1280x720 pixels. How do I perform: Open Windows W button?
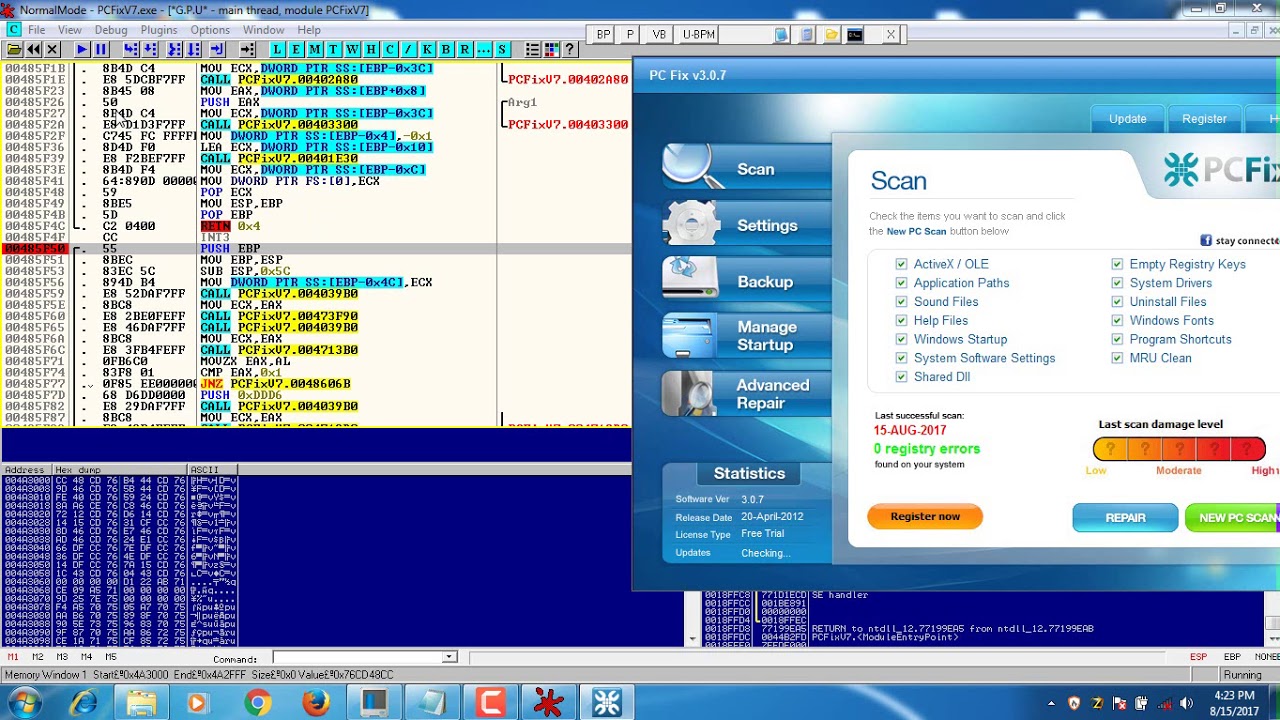click(x=352, y=49)
